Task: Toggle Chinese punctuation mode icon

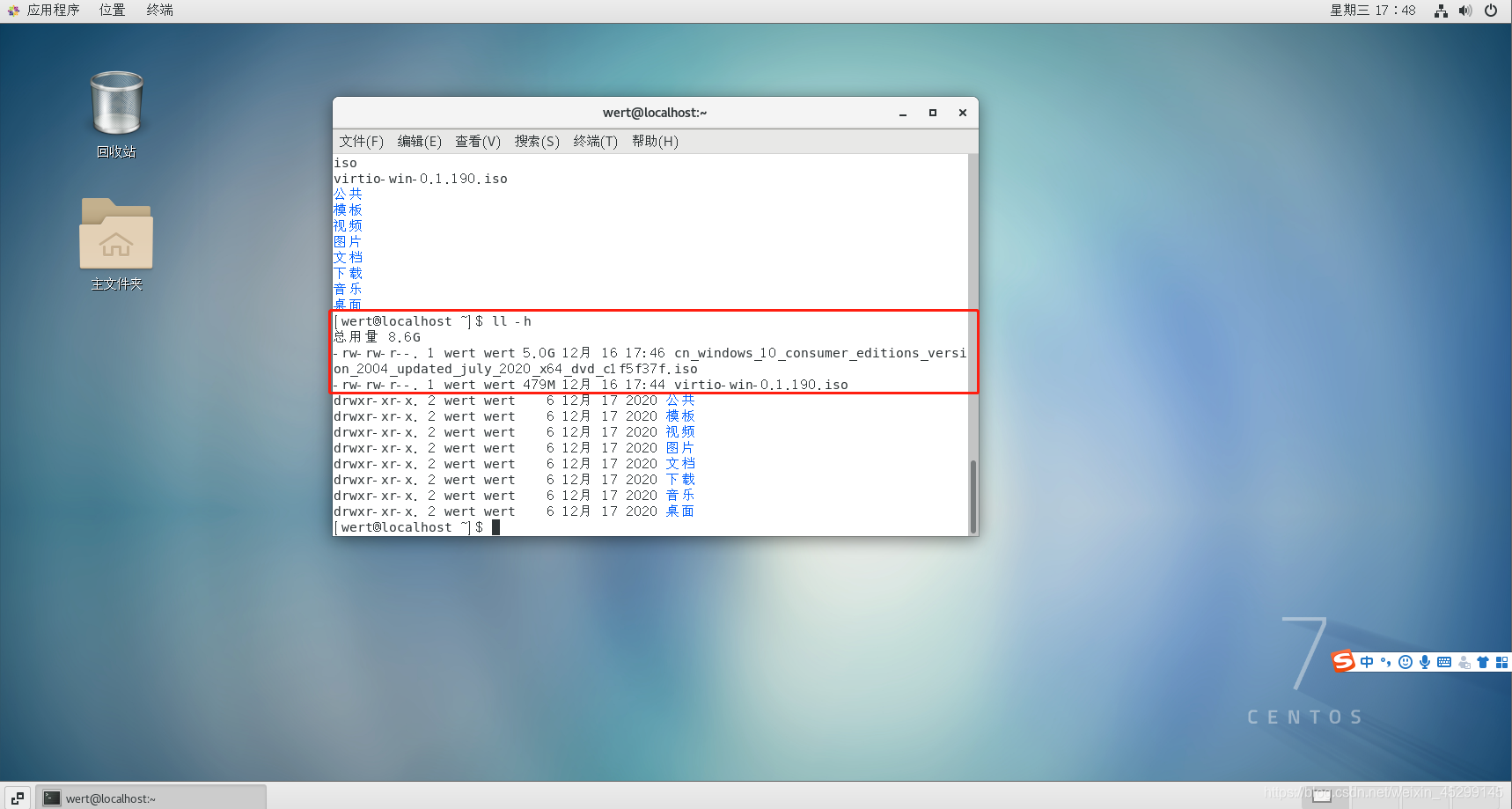Action: coord(1386,662)
